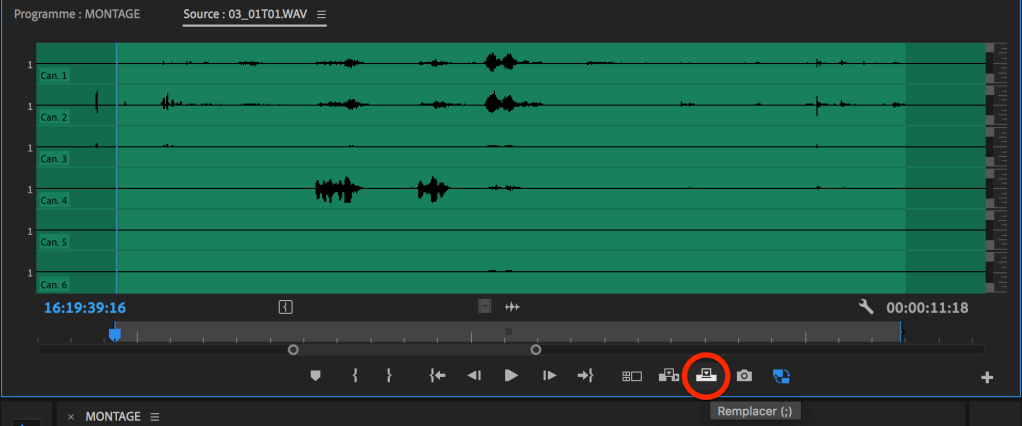Jump to the Out point

coord(586,375)
